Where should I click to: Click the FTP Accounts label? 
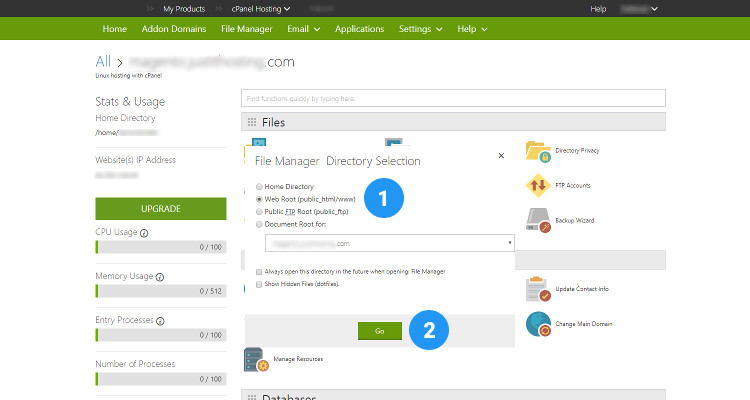(x=573, y=186)
